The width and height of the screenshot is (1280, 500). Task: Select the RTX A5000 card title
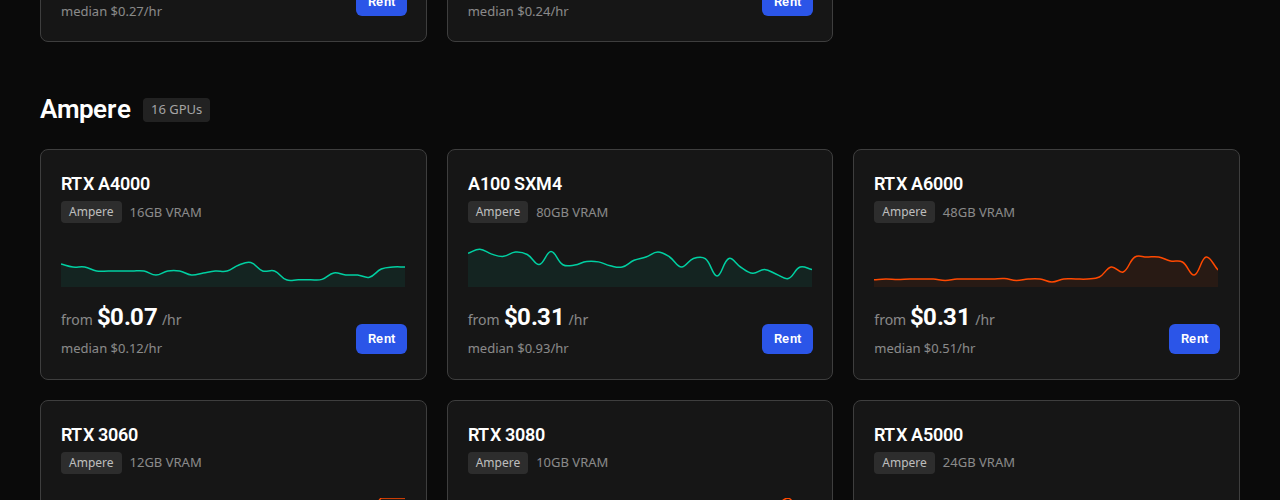point(919,435)
